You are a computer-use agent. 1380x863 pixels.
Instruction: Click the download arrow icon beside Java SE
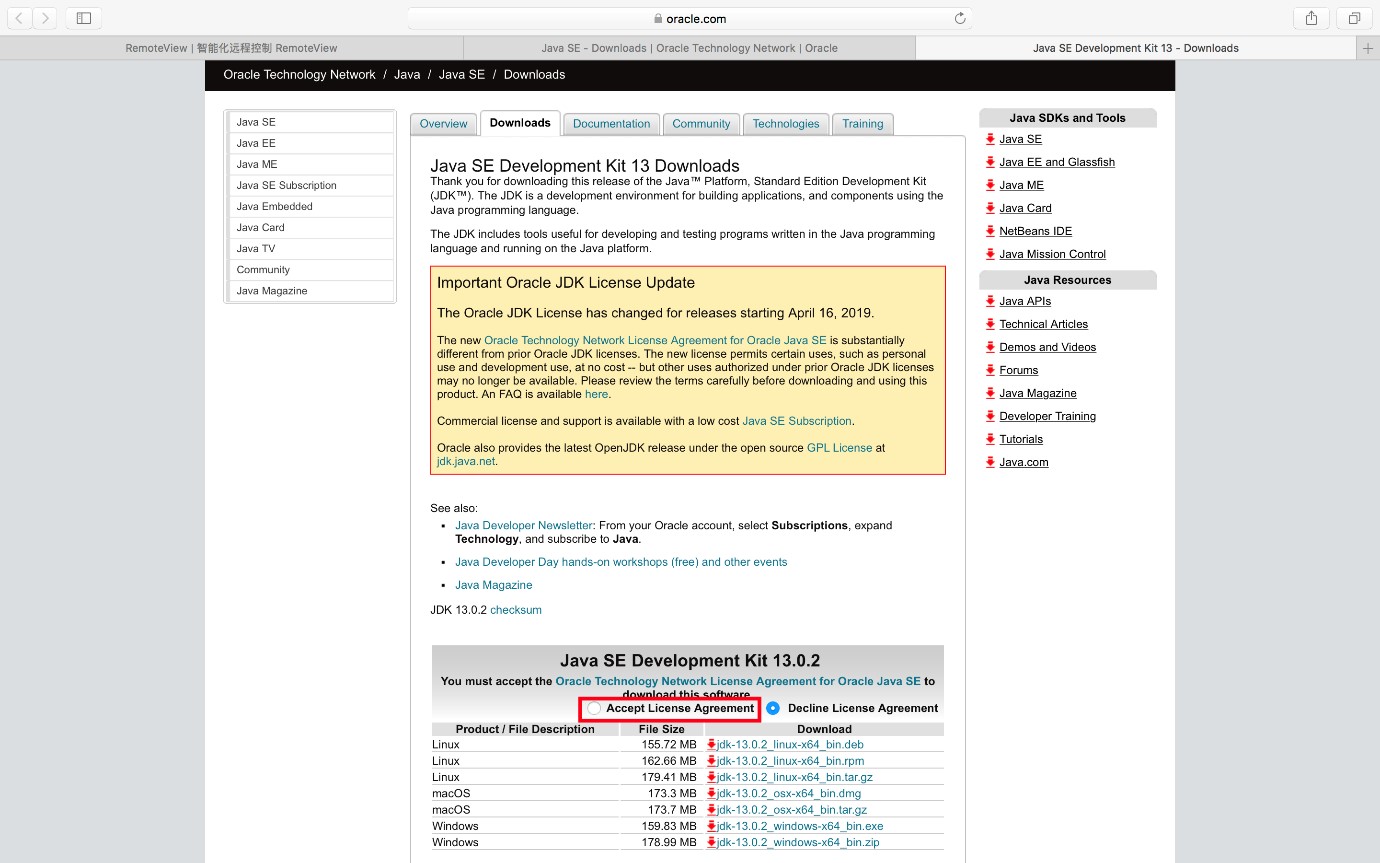tap(990, 139)
